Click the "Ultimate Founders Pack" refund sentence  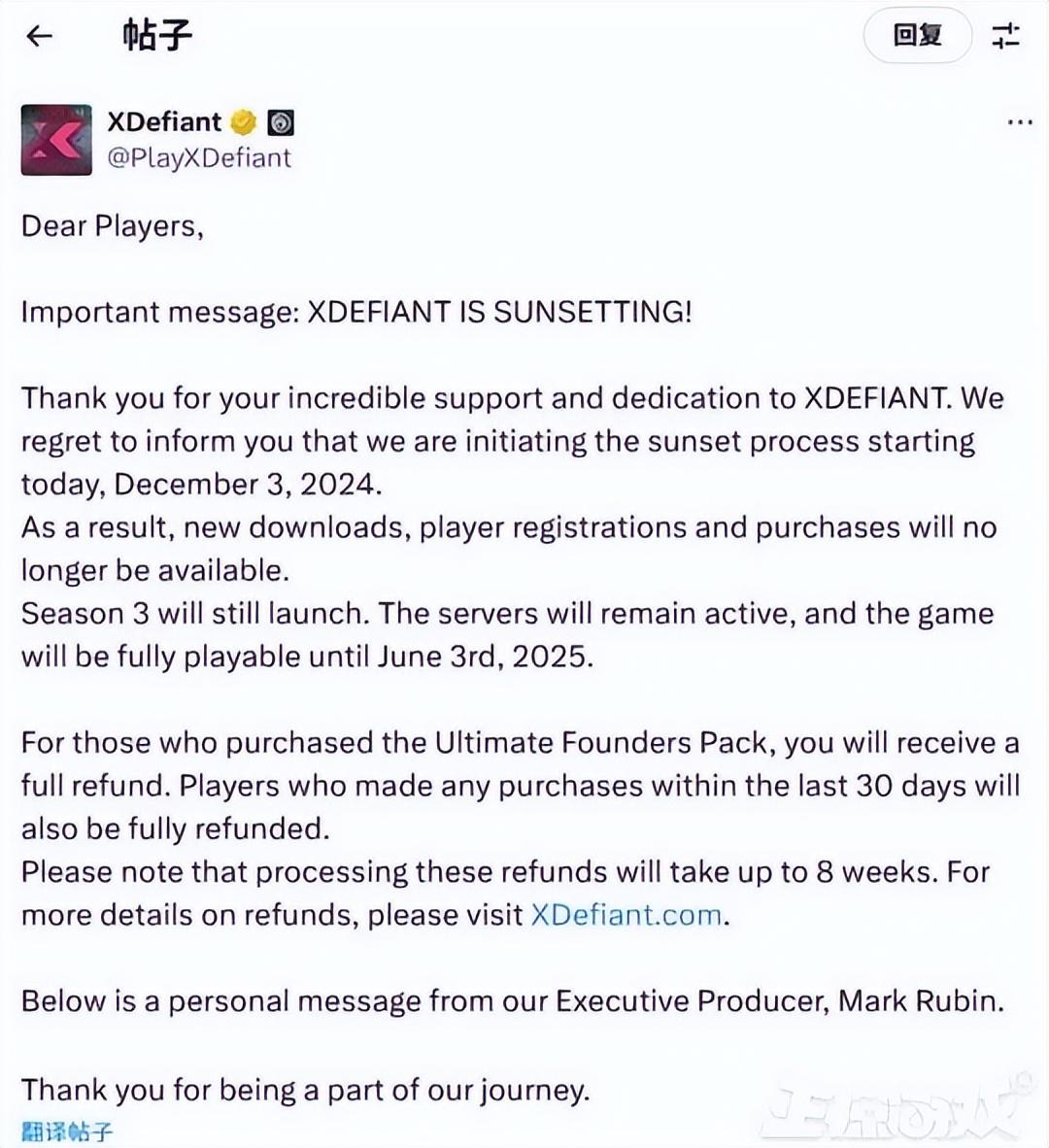tap(520, 743)
